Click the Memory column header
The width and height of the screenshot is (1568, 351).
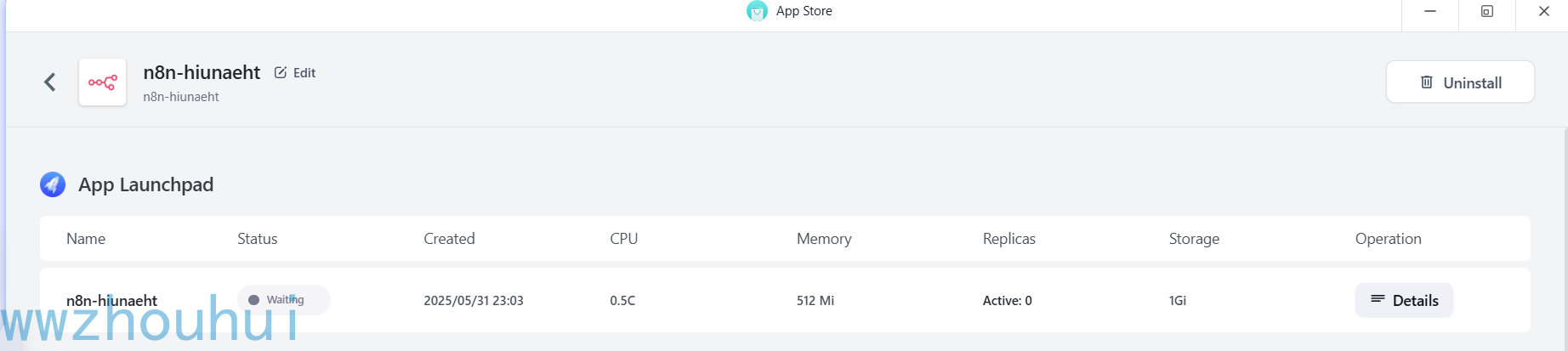point(824,239)
